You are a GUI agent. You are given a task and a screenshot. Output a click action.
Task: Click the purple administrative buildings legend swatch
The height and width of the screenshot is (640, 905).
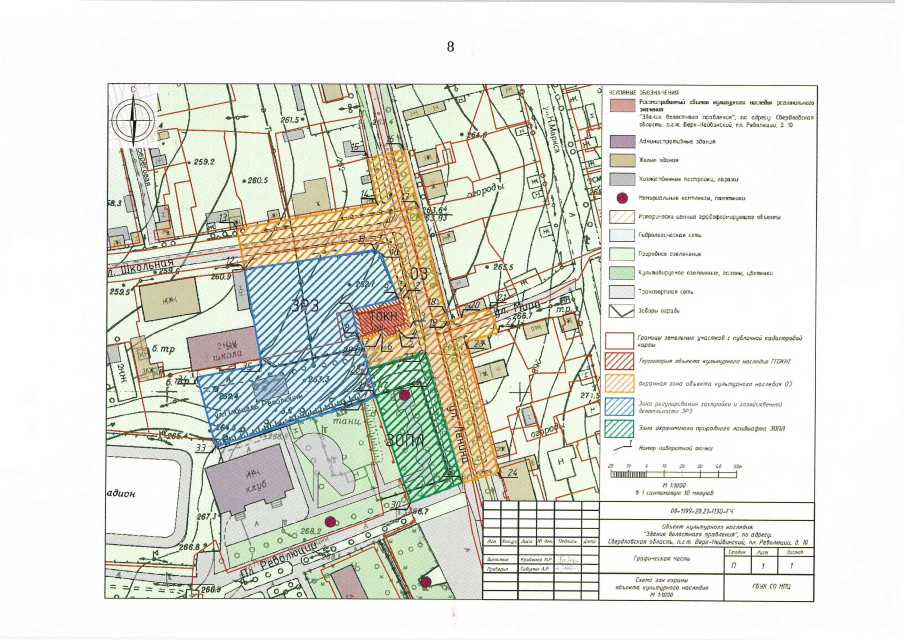point(617,141)
